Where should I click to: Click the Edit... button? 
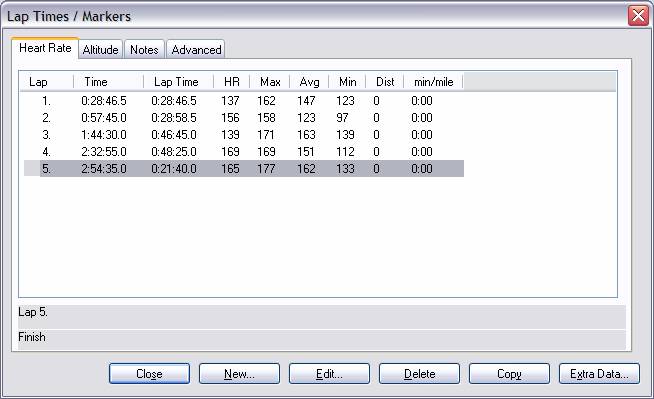point(330,374)
